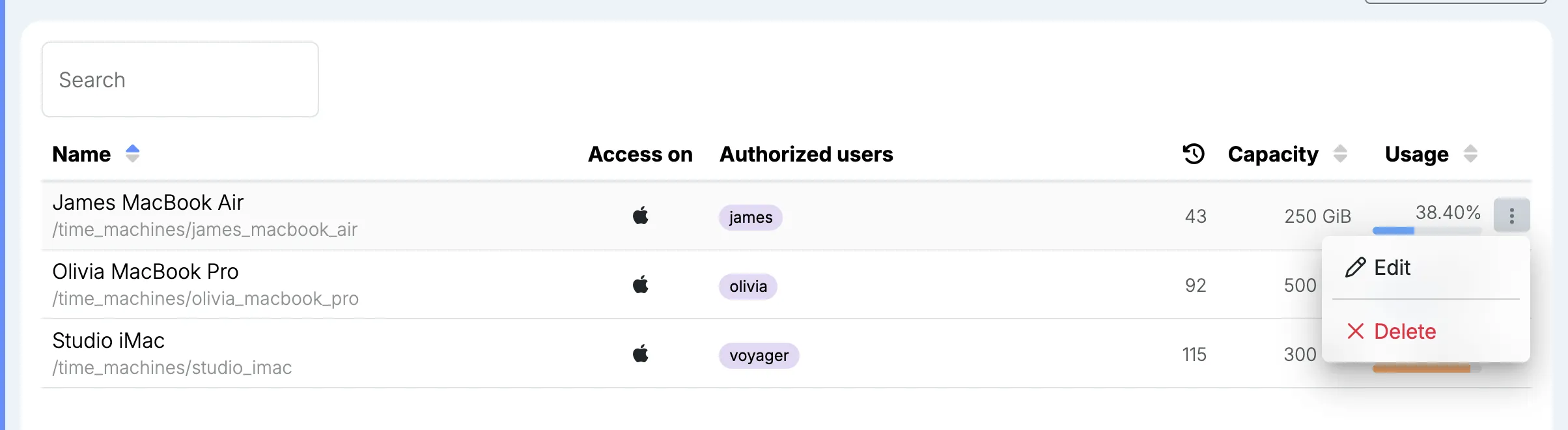The height and width of the screenshot is (430, 1568).
Task: Click the olivia user tag
Action: pos(748,286)
